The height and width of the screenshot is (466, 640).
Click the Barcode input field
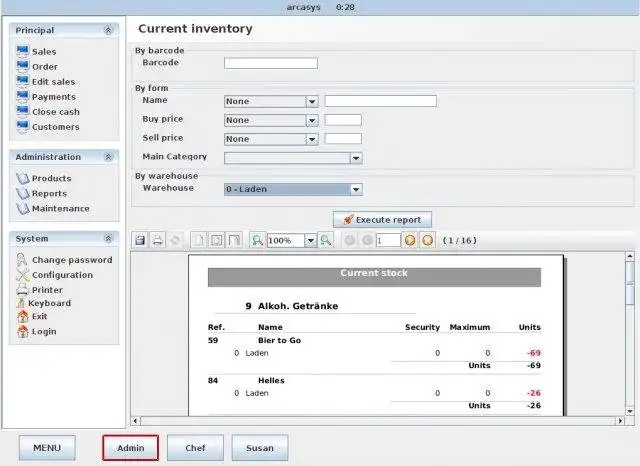[x=271, y=63]
